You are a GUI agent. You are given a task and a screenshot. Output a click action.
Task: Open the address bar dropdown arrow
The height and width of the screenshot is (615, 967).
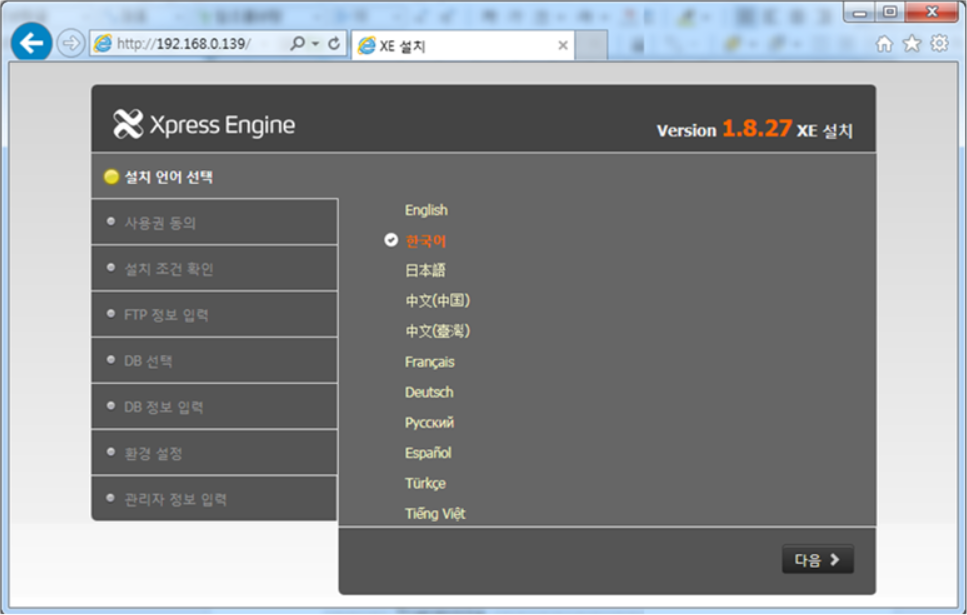[315, 43]
